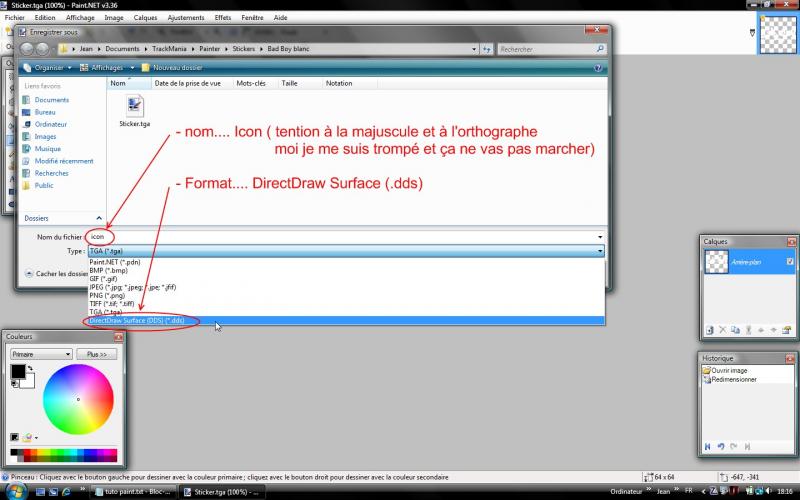This screenshot has width=800, height=500.
Task: Open the Affichages dropdown arrow
Action: [132, 68]
